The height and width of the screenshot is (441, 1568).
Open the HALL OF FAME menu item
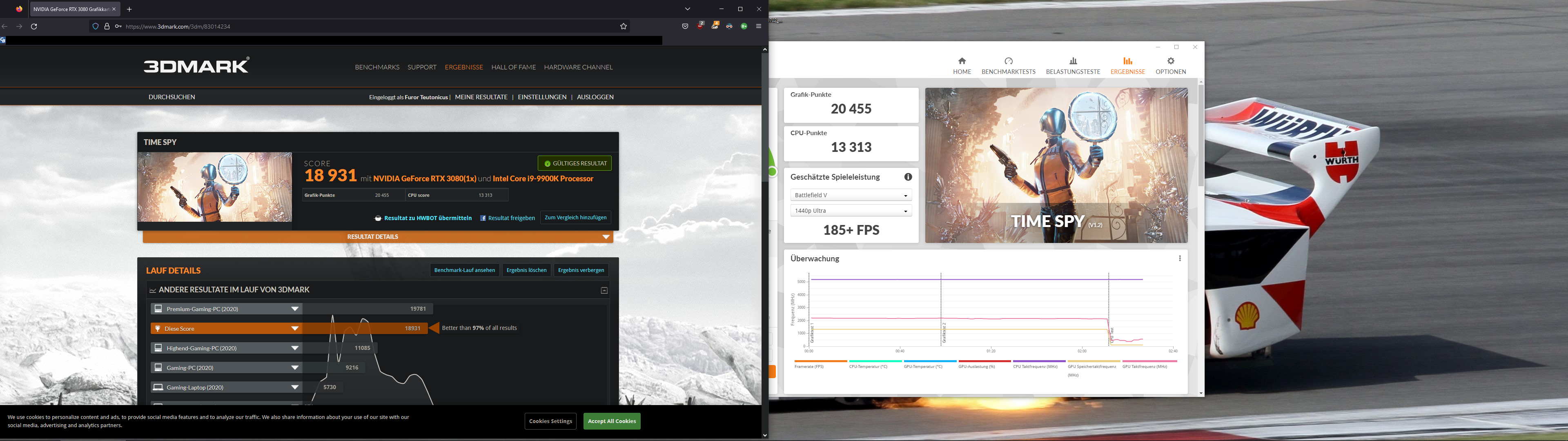[513, 67]
